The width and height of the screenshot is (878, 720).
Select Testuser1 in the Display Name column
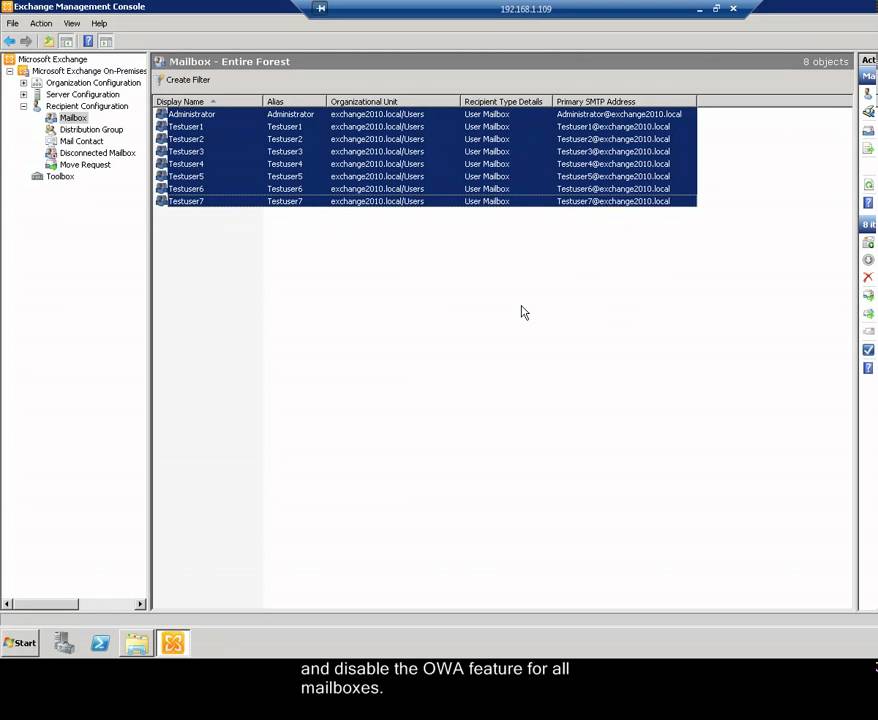coord(186,127)
